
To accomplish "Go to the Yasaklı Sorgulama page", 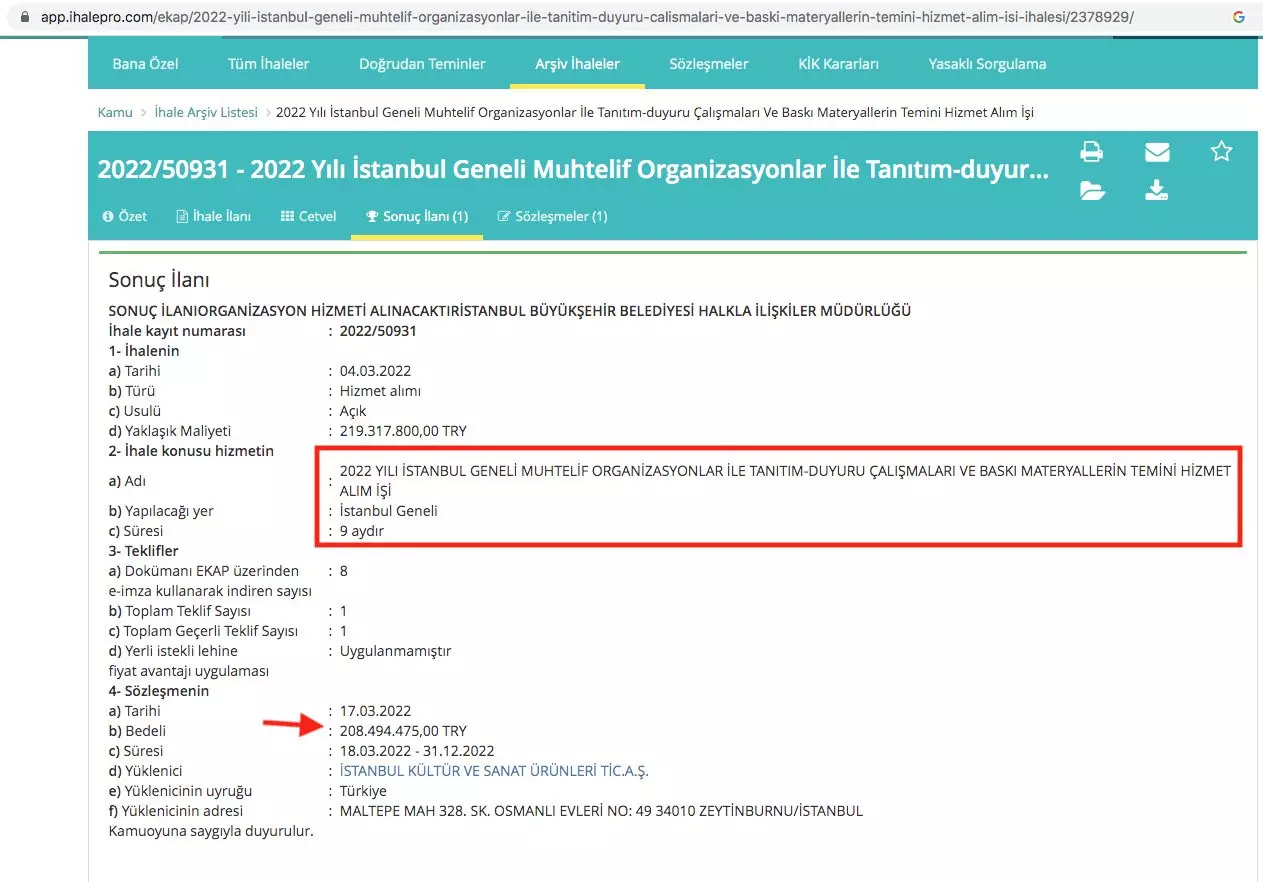I will click(985, 62).
